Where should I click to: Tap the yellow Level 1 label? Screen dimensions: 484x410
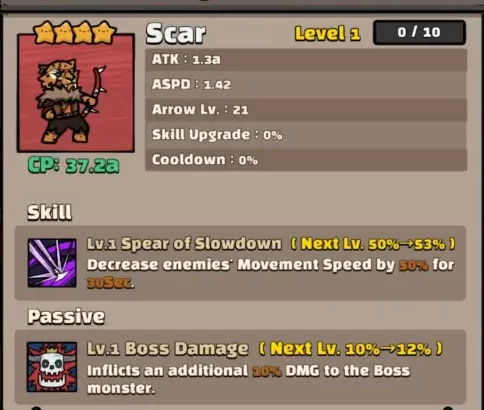point(328,34)
